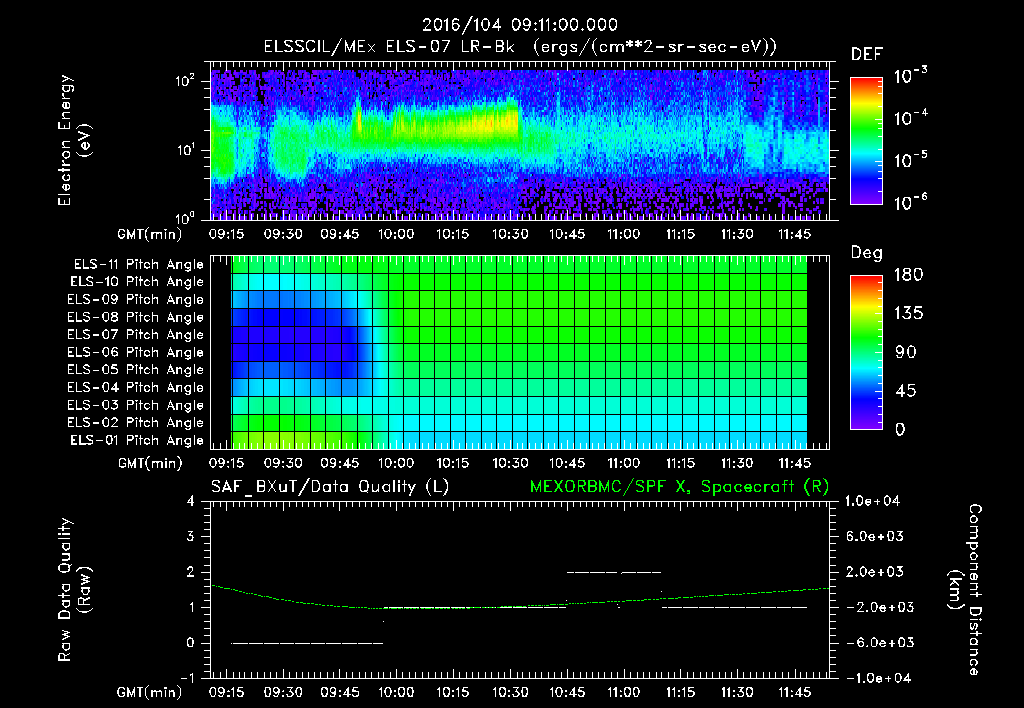Click the Raw Data Quality (Raw) axis label
Image resolution: width=1024 pixels, height=708 pixels.
74,590
